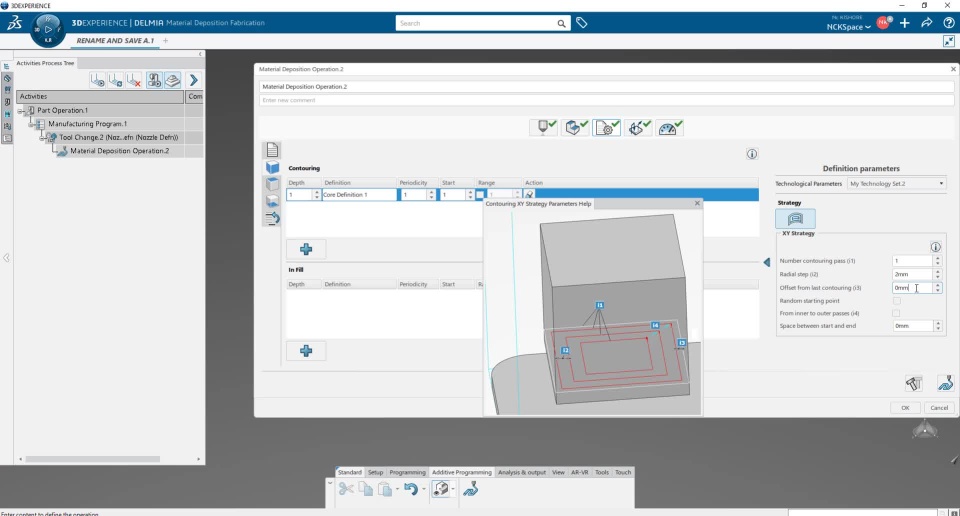Switch to the Programming tab
The image size is (960, 516).
(x=407, y=472)
